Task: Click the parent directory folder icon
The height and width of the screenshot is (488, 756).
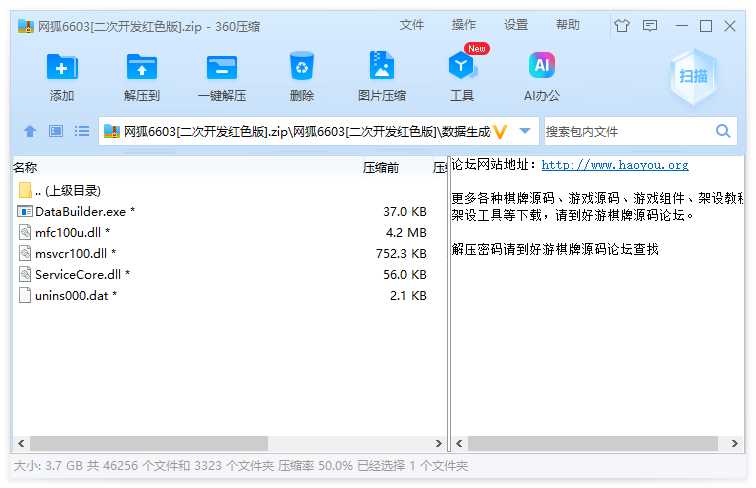Action: [25, 190]
